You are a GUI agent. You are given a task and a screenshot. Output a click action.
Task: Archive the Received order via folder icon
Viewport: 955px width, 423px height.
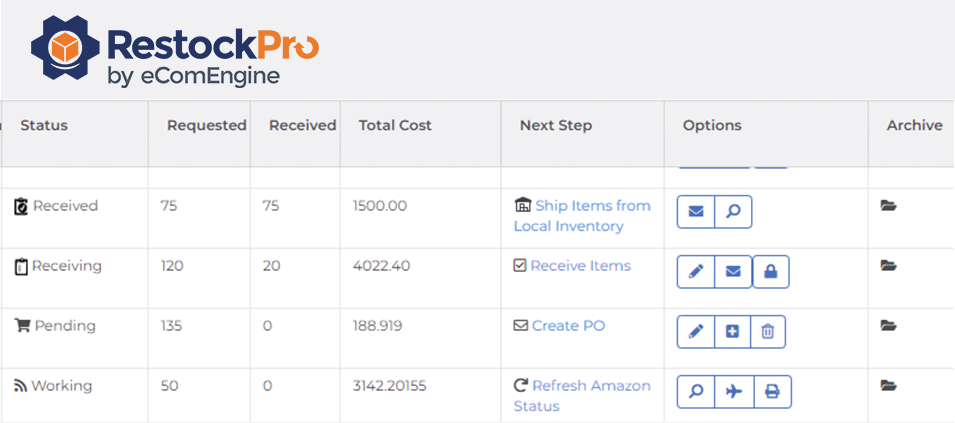(x=888, y=206)
